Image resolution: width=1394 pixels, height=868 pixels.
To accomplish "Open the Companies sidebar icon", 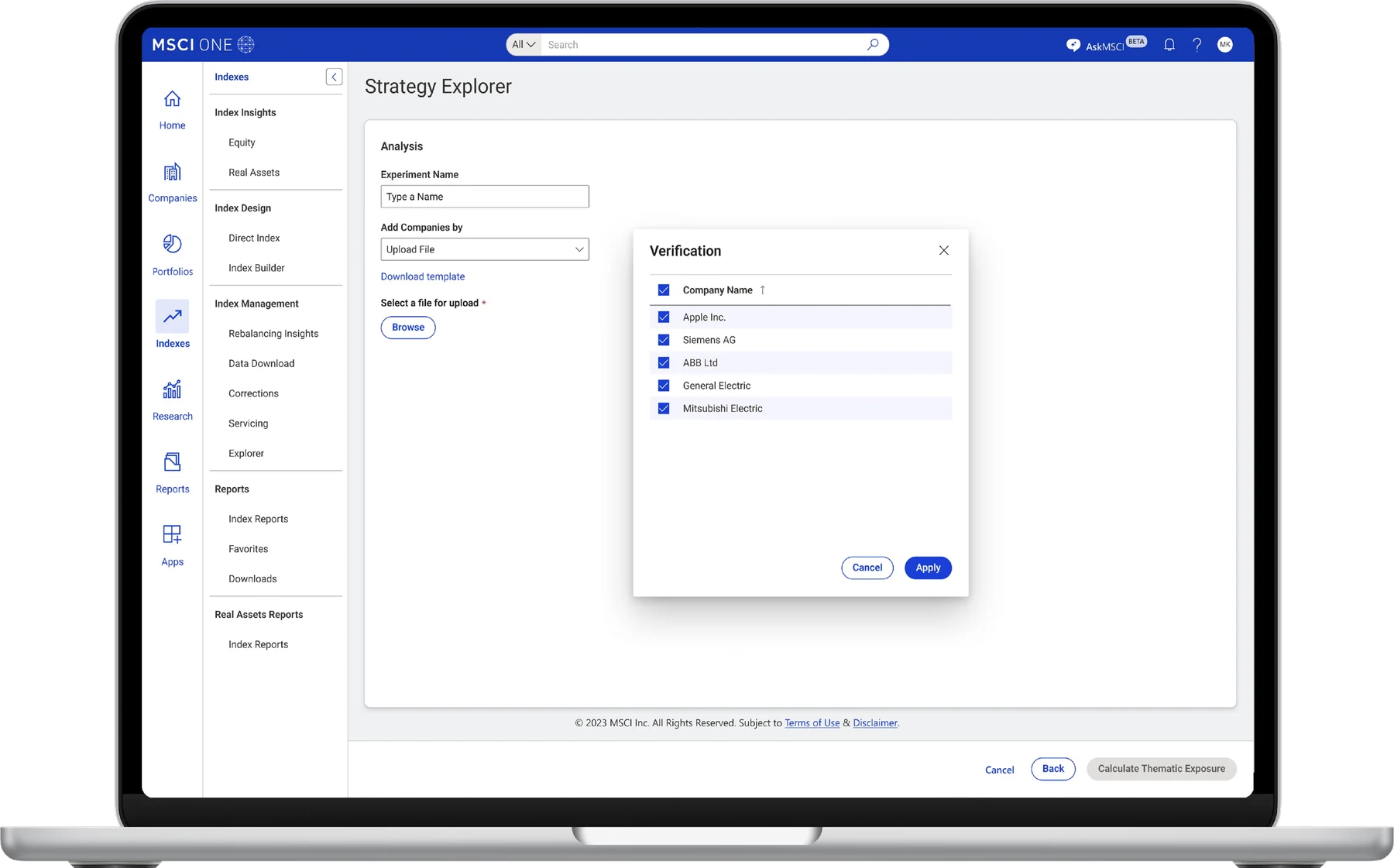I will pos(172,172).
